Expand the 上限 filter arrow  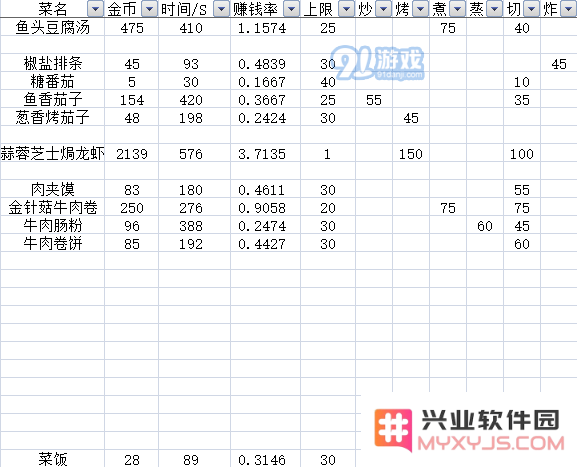pyautogui.click(x=346, y=9)
